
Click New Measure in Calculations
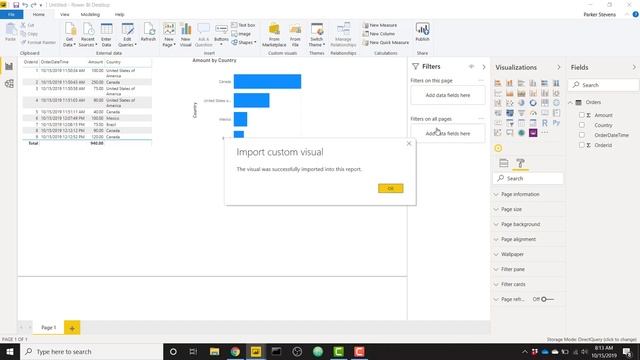[x=380, y=25]
